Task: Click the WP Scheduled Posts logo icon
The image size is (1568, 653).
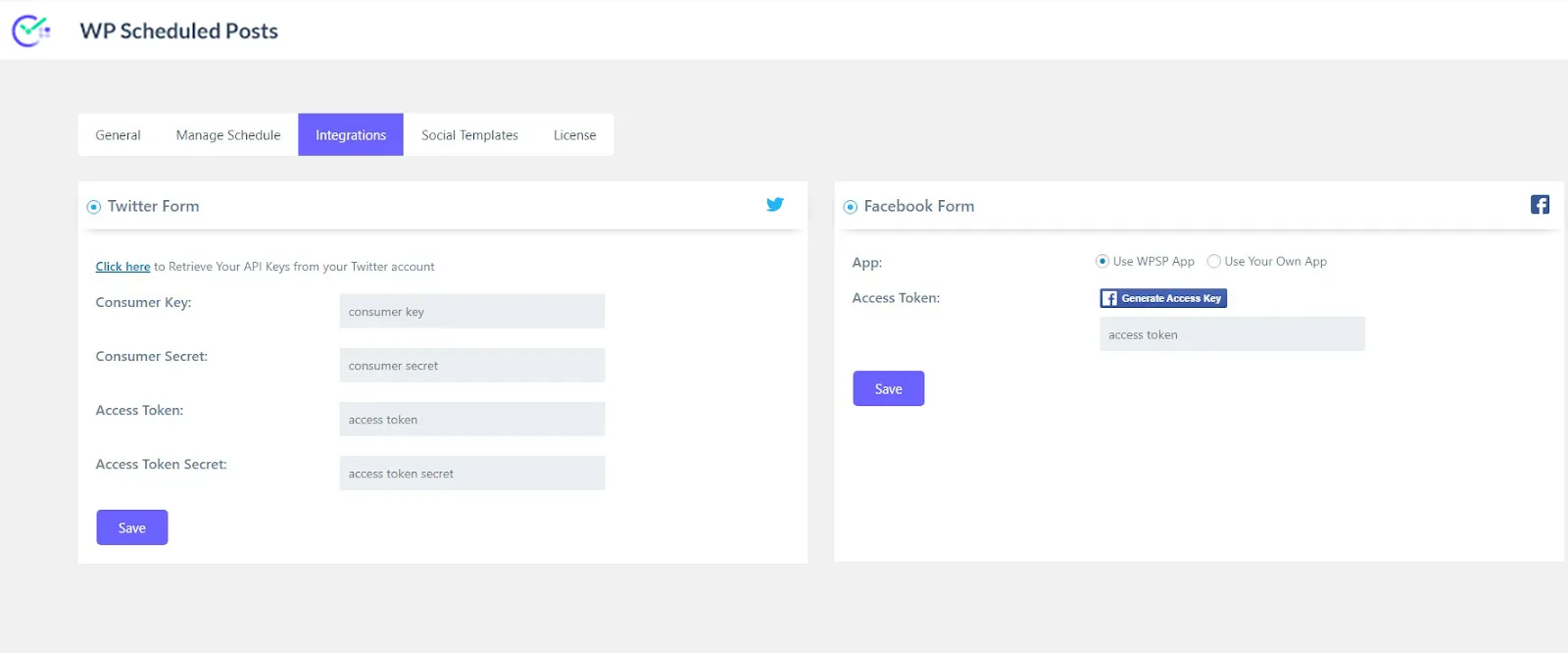Action: pyautogui.click(x=31, y=31)
